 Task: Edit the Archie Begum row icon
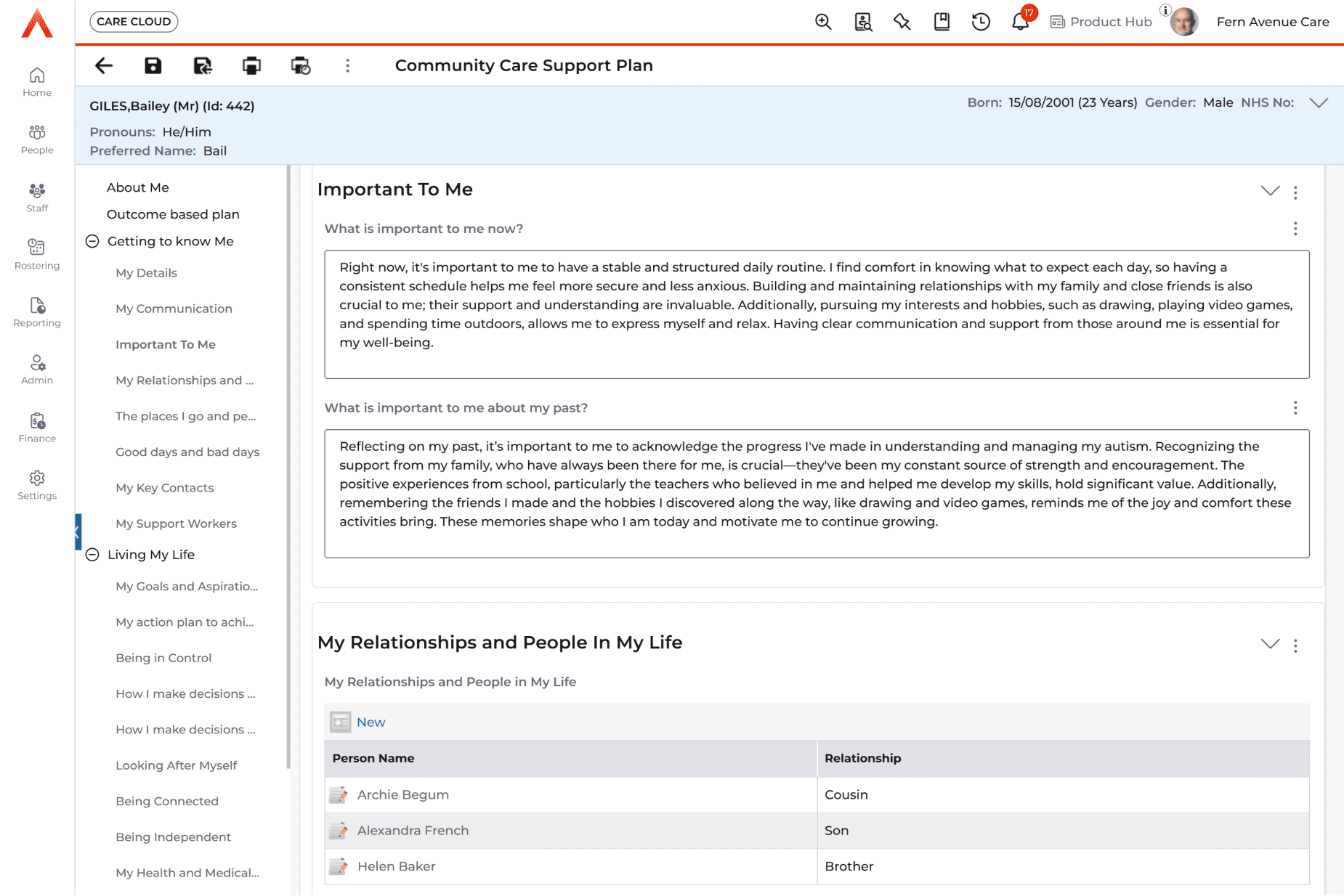(339, 795)
